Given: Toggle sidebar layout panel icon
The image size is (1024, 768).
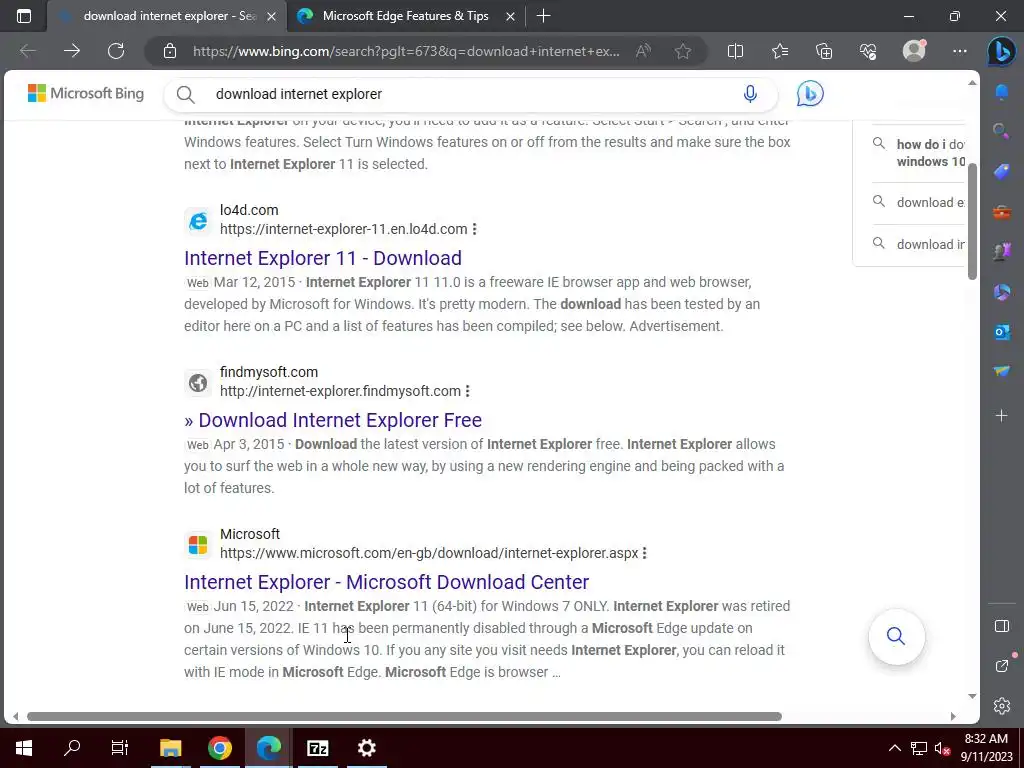Looking at the screenshot, I should [1002, 626].
